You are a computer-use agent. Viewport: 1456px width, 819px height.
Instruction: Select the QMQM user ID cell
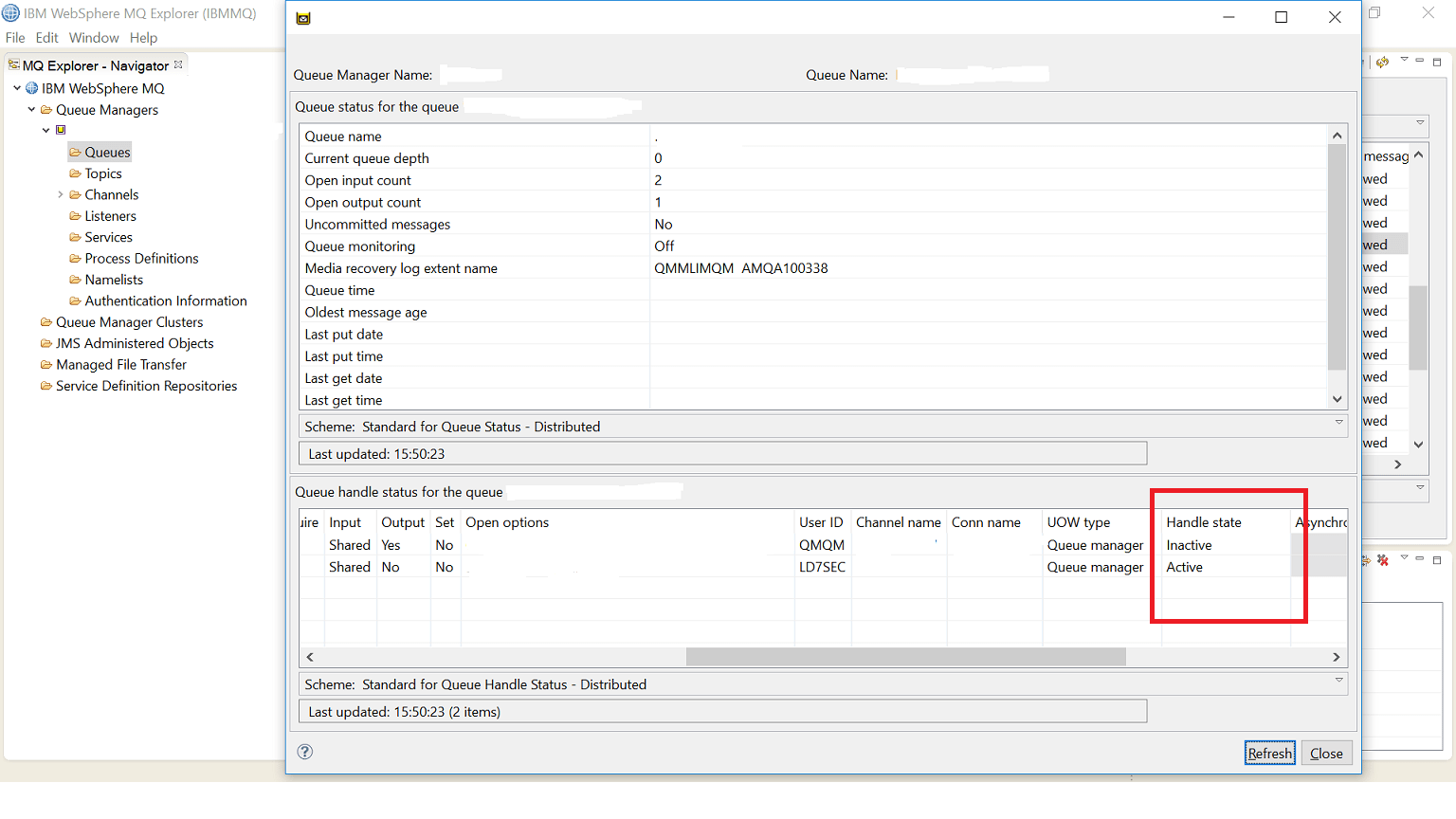[x=822, y=545]
